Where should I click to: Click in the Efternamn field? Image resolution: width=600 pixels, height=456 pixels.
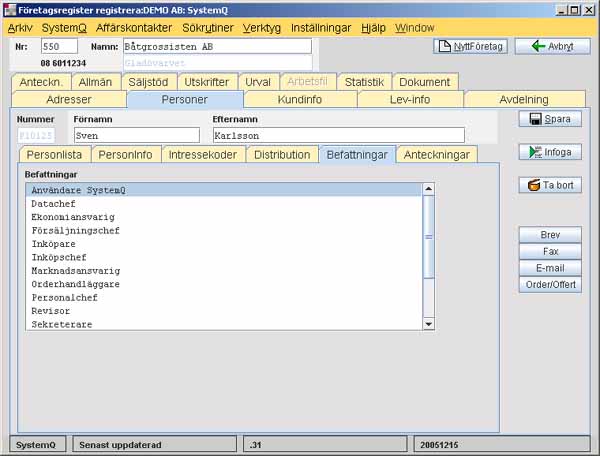pos(339,135)
